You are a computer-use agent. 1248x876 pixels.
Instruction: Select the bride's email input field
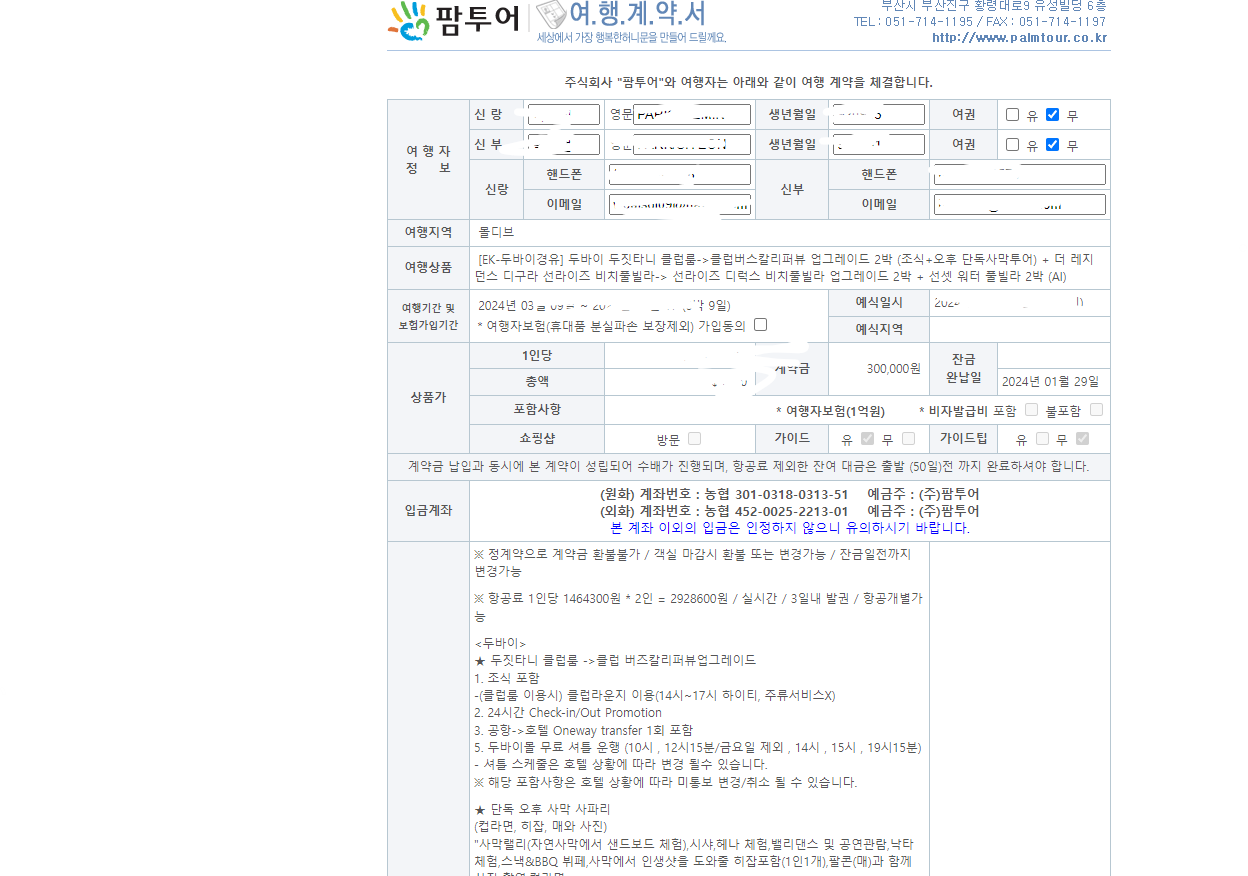1019,205
